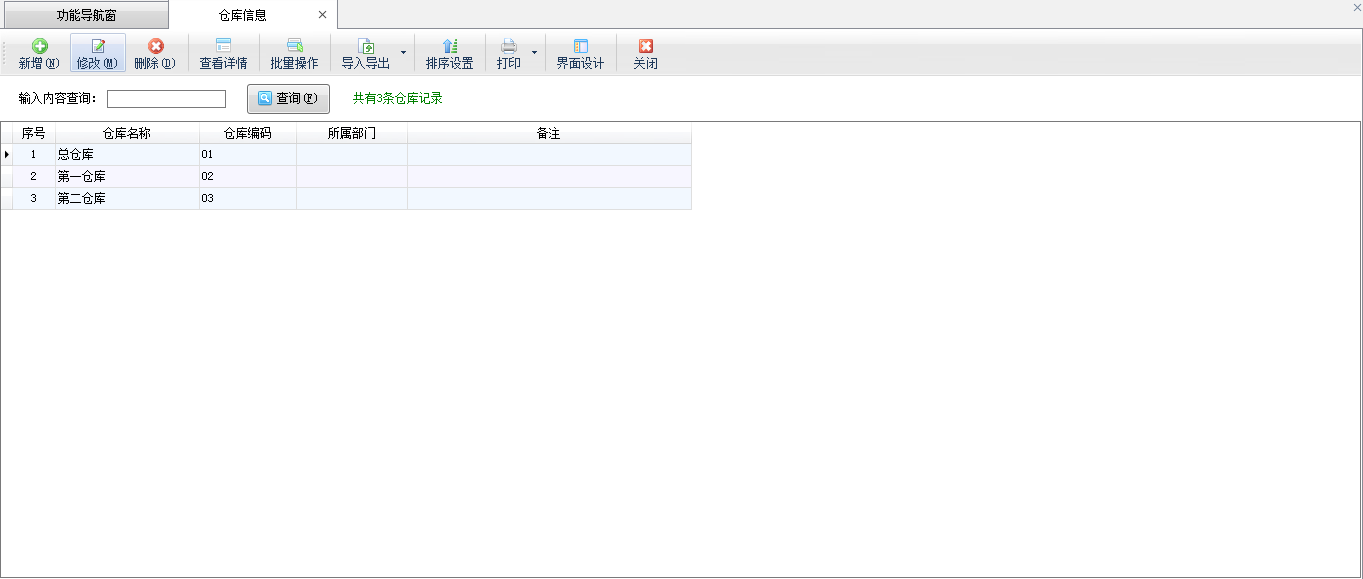Click the 导入导出 import/export icon
This screenshot has height=579, width=1363.
click(x=366, y=46)
